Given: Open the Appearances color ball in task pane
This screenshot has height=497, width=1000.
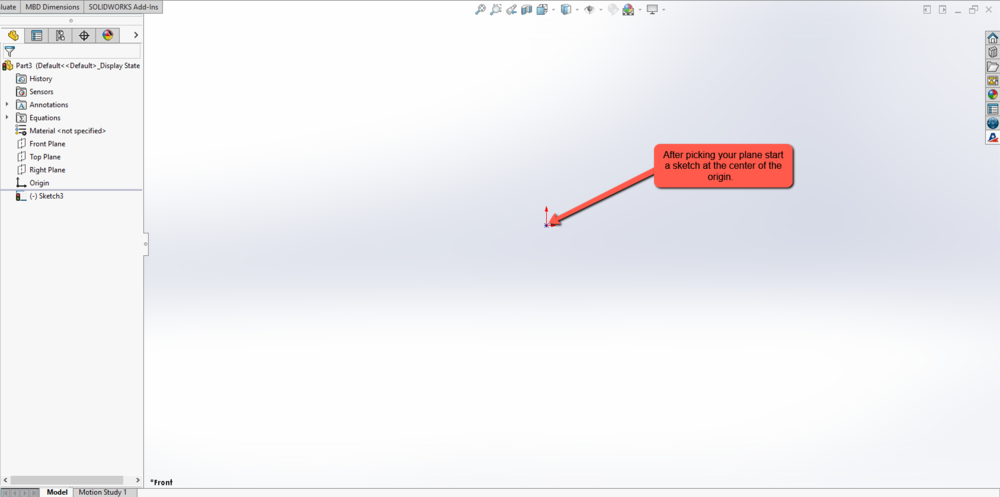Looking at the screenshot, I should 992,95.
